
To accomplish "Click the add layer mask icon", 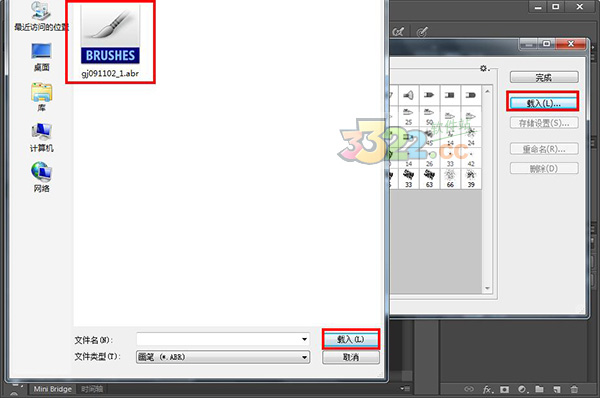I will pyautogui.click(x=505, y=390).
